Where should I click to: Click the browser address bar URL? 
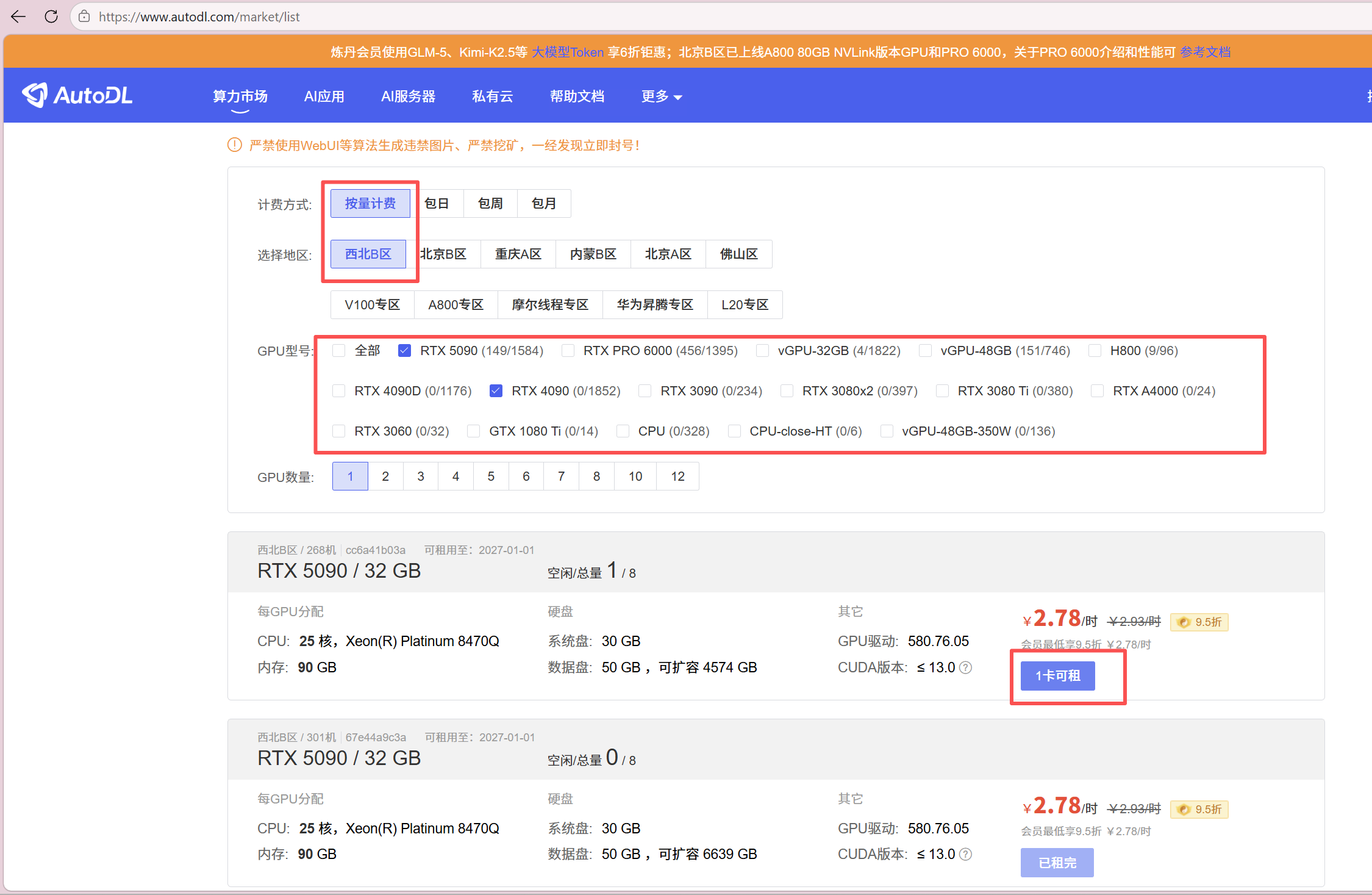(x=199, y=16)
